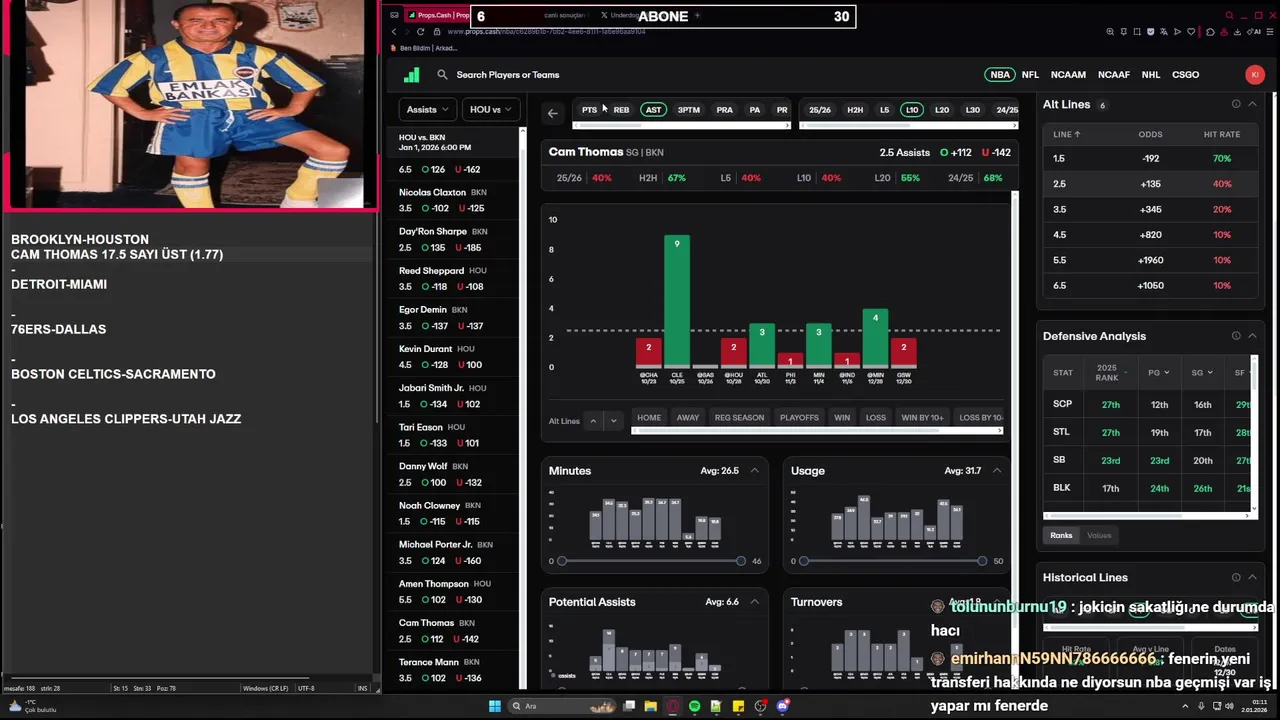Click browser back arrow

394,32
